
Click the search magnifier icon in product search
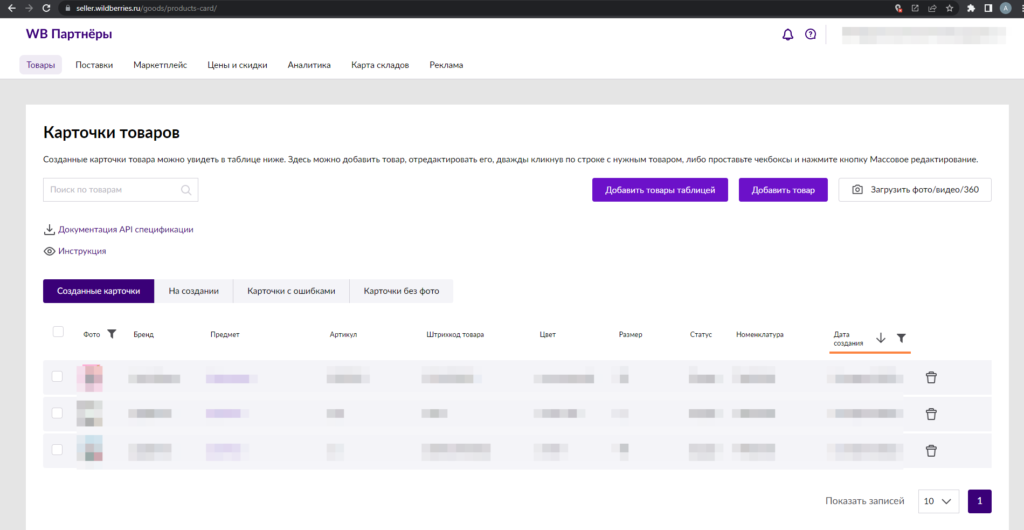(x=186, y=190)
